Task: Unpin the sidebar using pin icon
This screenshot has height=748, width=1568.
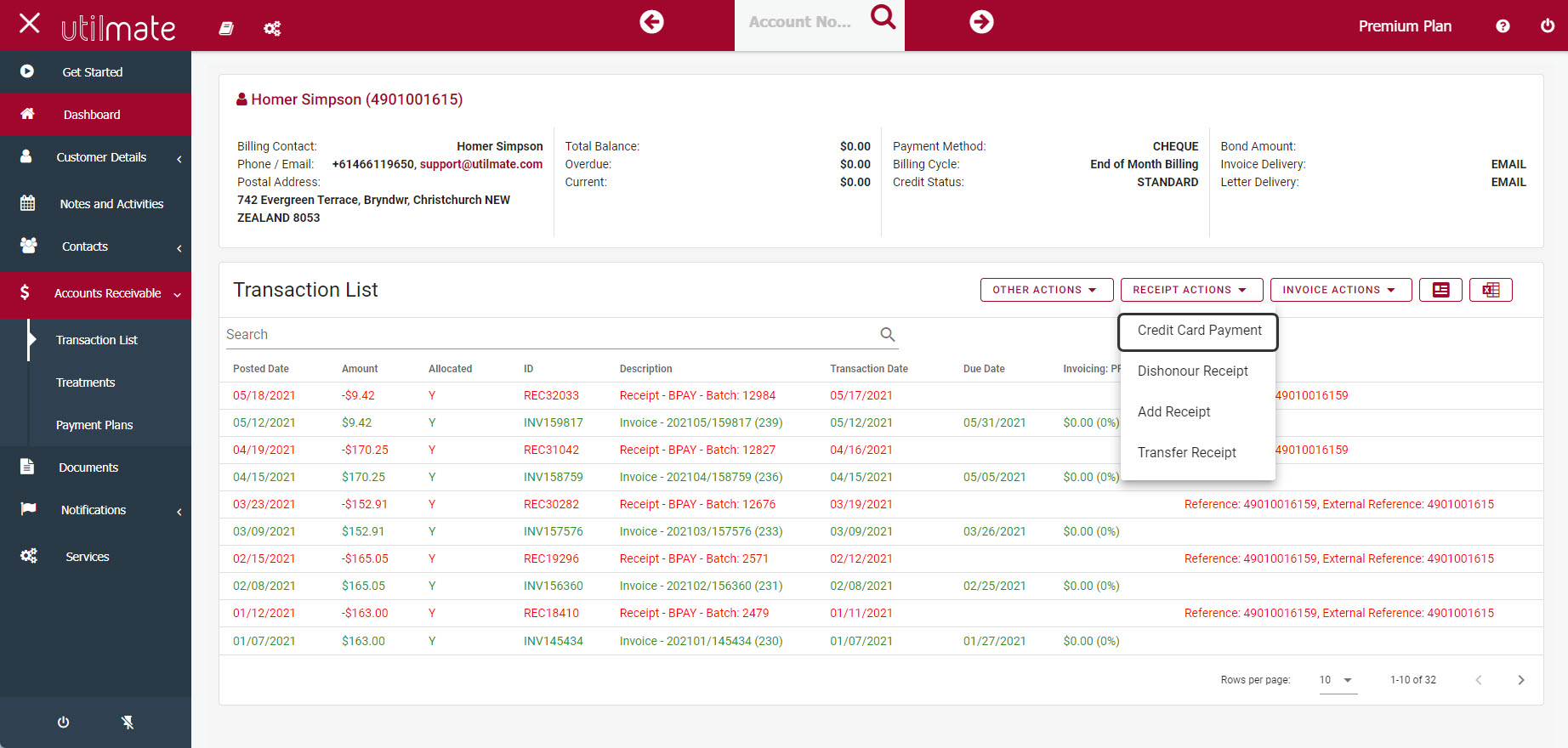Action: click(128, 722)
